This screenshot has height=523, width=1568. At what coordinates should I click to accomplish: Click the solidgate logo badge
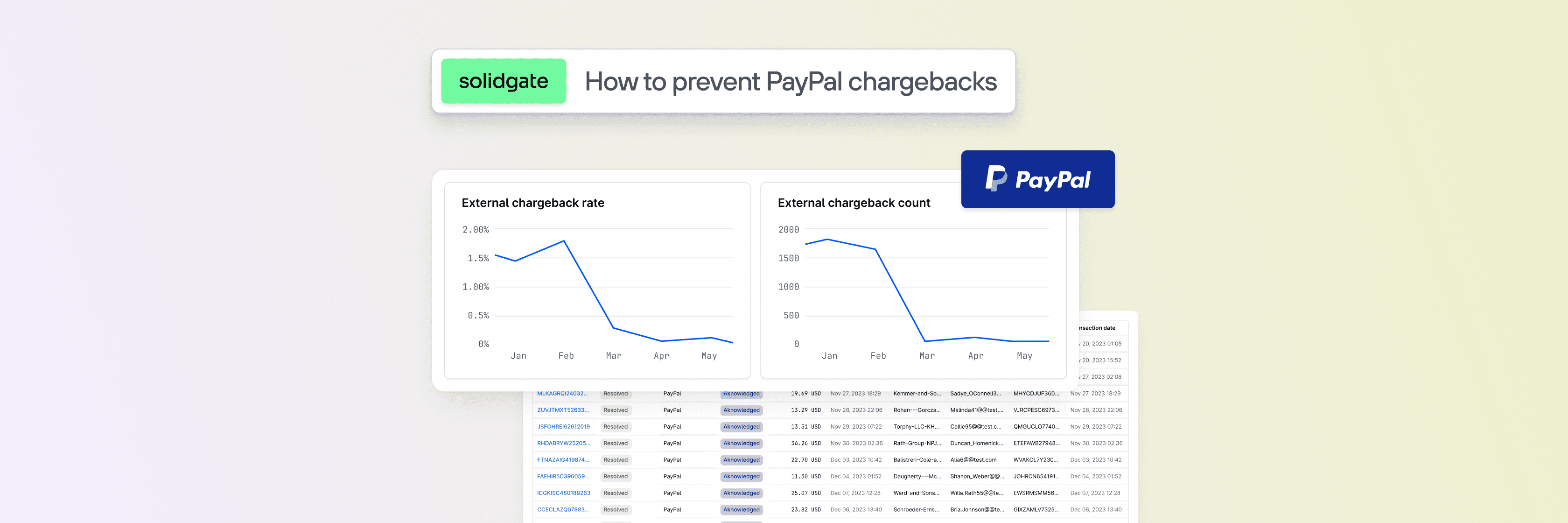point(504,81)
